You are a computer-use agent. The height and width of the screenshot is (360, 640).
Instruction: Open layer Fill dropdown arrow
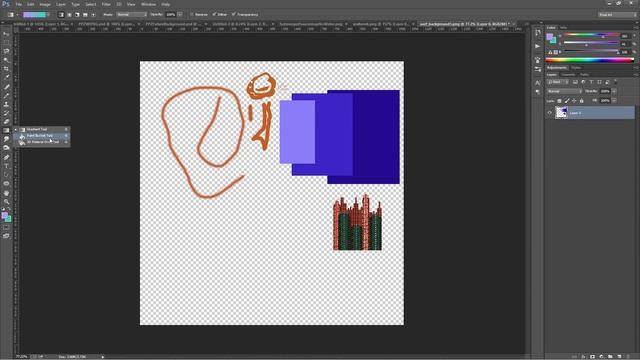coord(614,100)
